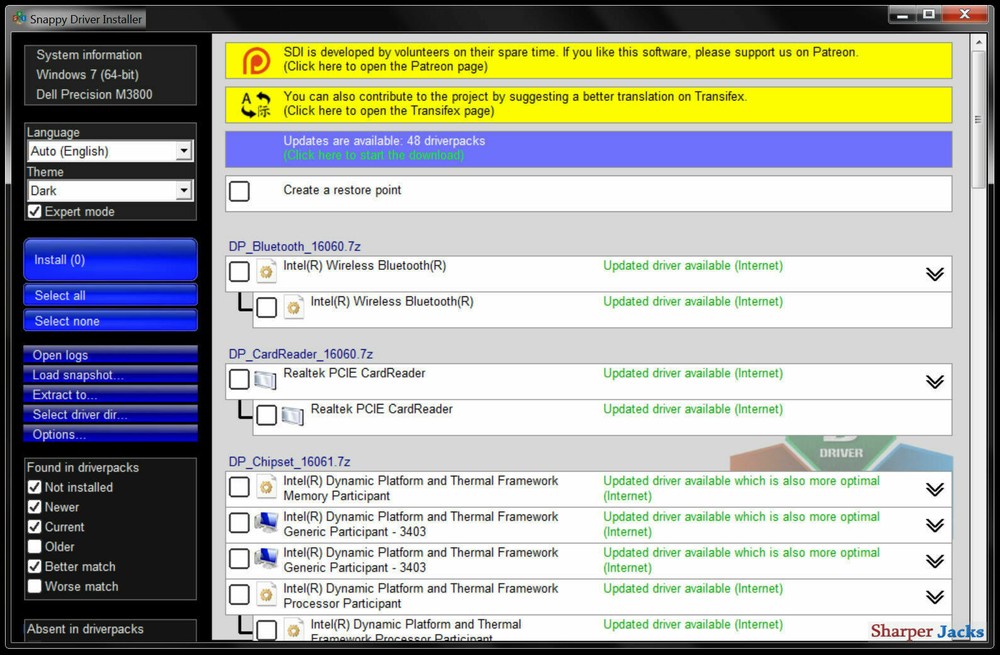This screenshot has height=655, width=1000.
Task: Open the Language dropdown
Action: tap(182, 151)
